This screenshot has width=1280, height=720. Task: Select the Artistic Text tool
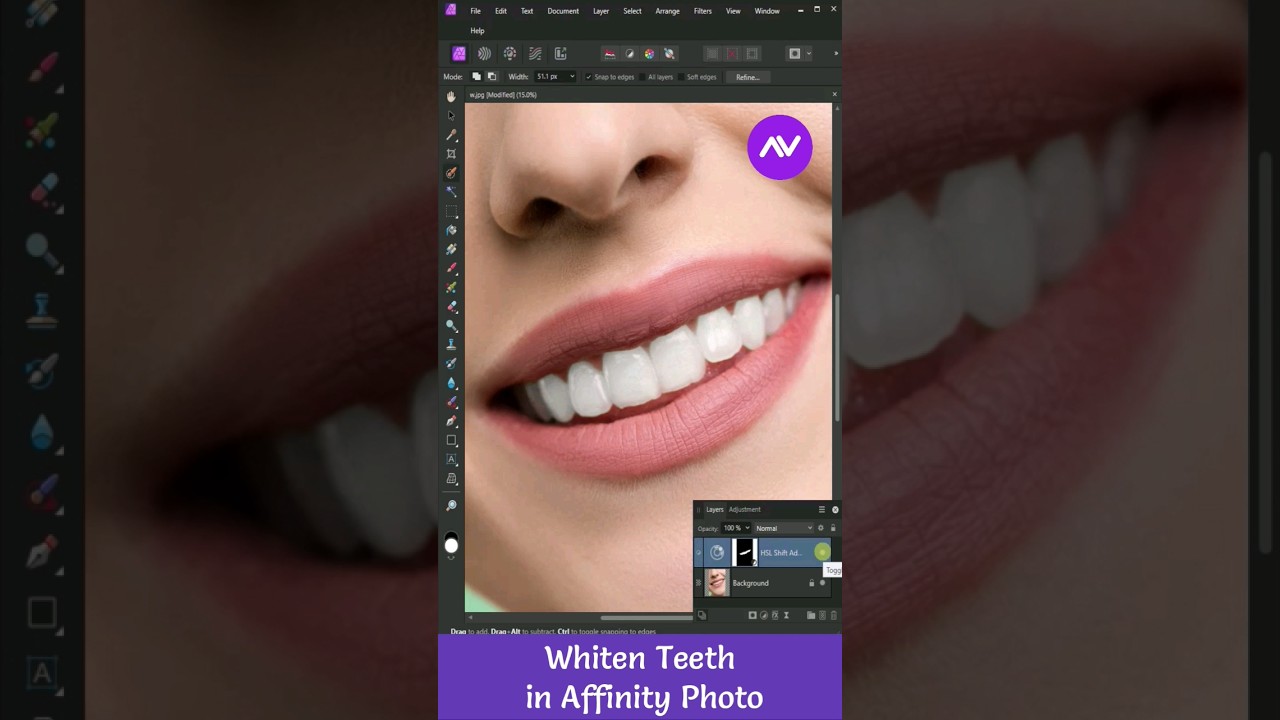coord(451,459)
